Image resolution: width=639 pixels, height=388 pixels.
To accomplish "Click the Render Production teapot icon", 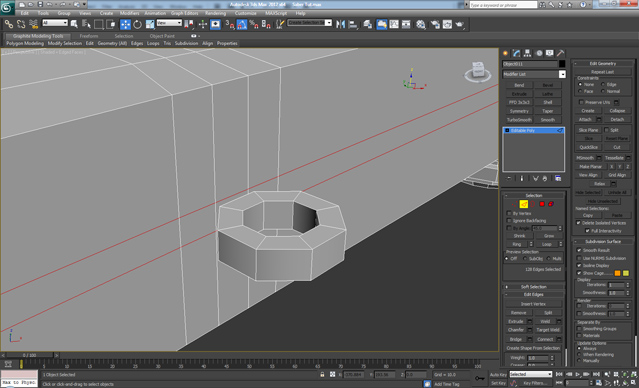I will [x=460, y=24].
